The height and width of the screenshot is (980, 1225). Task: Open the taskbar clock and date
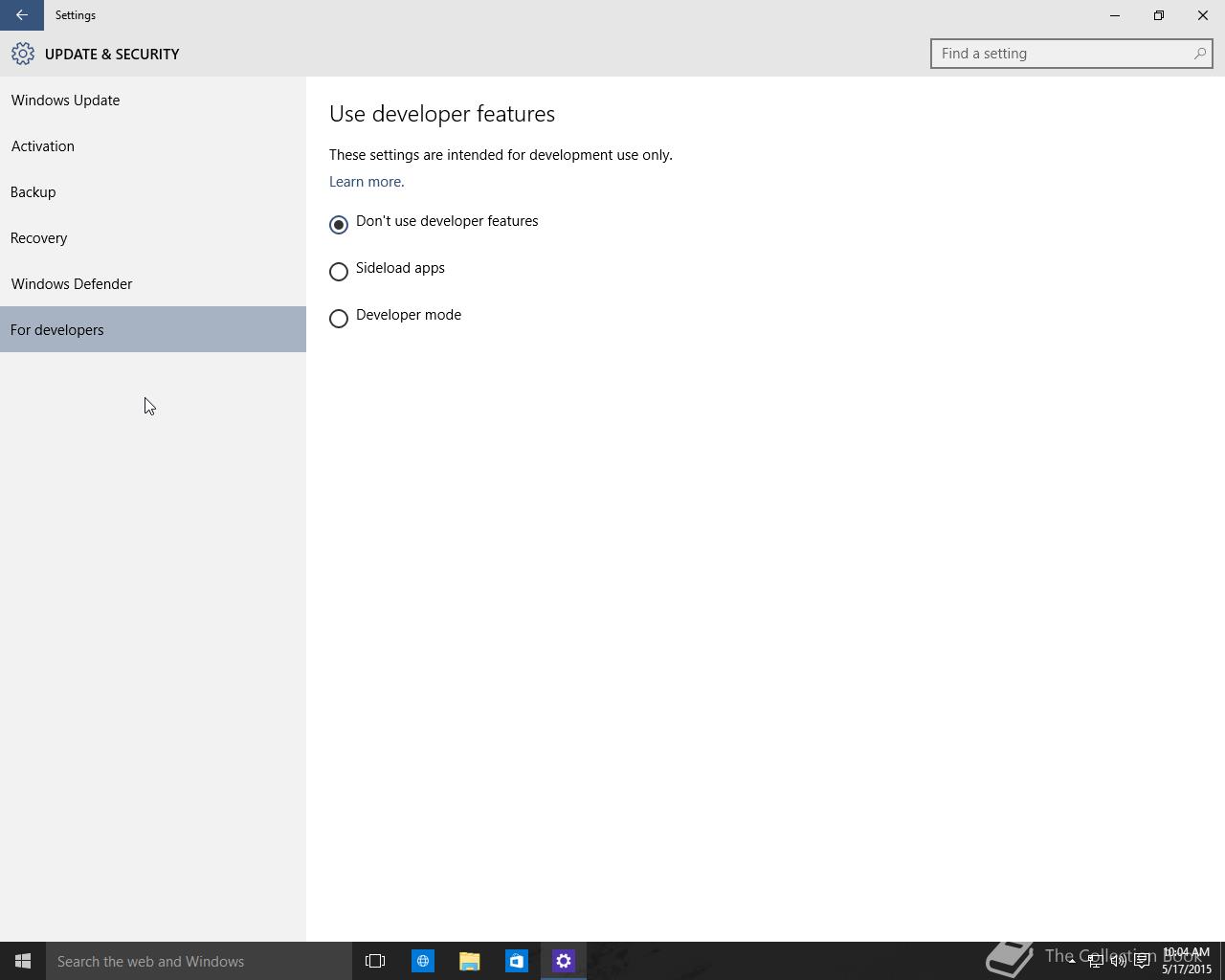pyautogui.click(x=1186, y=961)
